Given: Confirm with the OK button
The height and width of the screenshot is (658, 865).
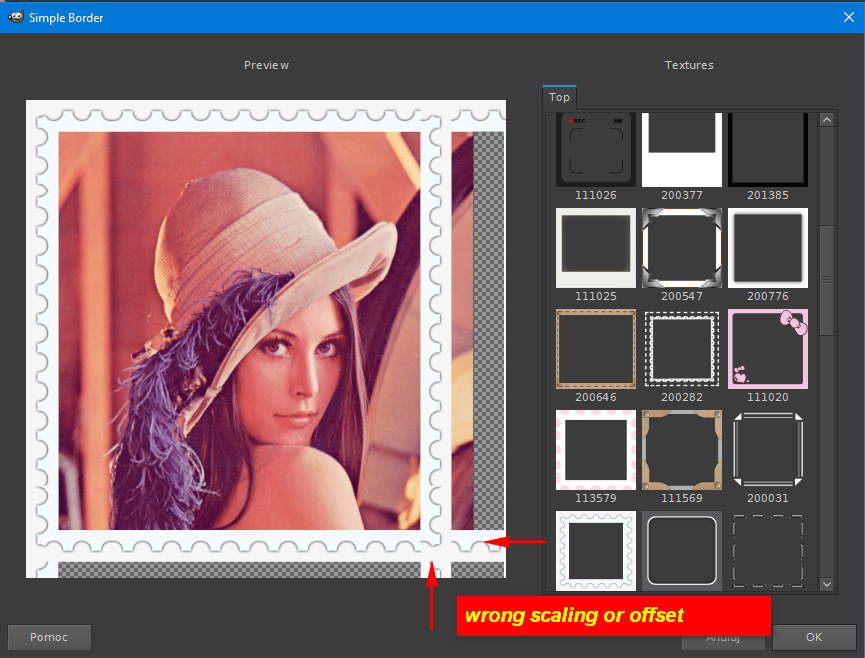Looking at the screenshot, I should (x=814, y=637).
